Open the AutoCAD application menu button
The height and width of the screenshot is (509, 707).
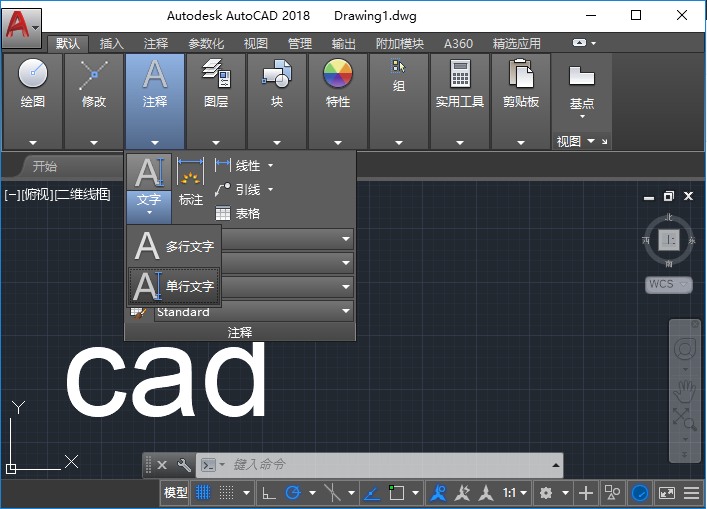pyautogui.click(x=22, y=27)
